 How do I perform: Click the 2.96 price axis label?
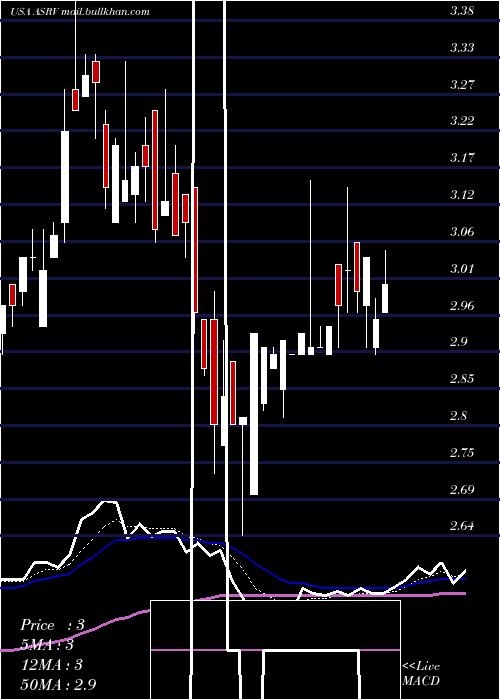click(462, 306)
